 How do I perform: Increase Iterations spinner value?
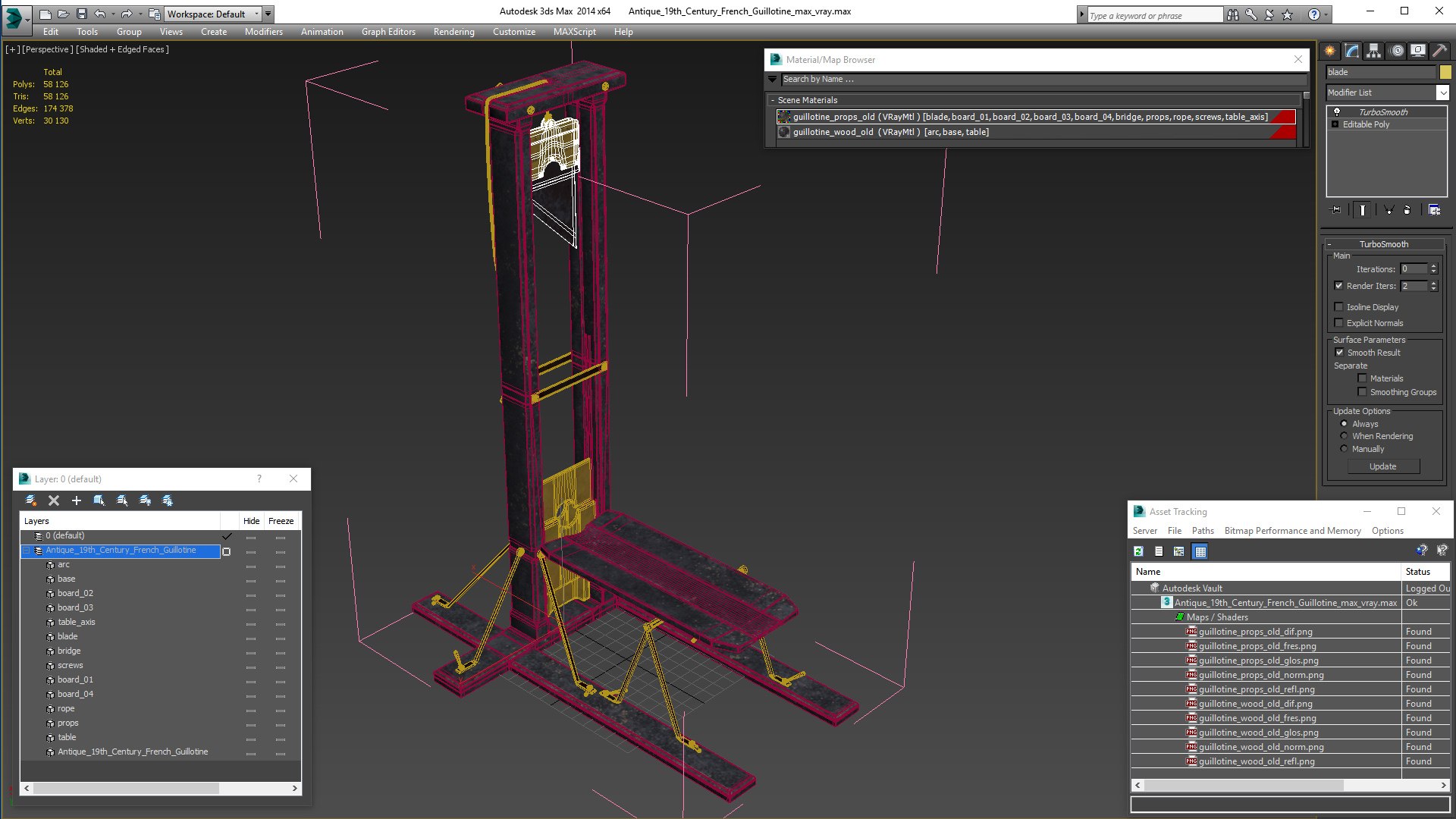point(1433,266)
